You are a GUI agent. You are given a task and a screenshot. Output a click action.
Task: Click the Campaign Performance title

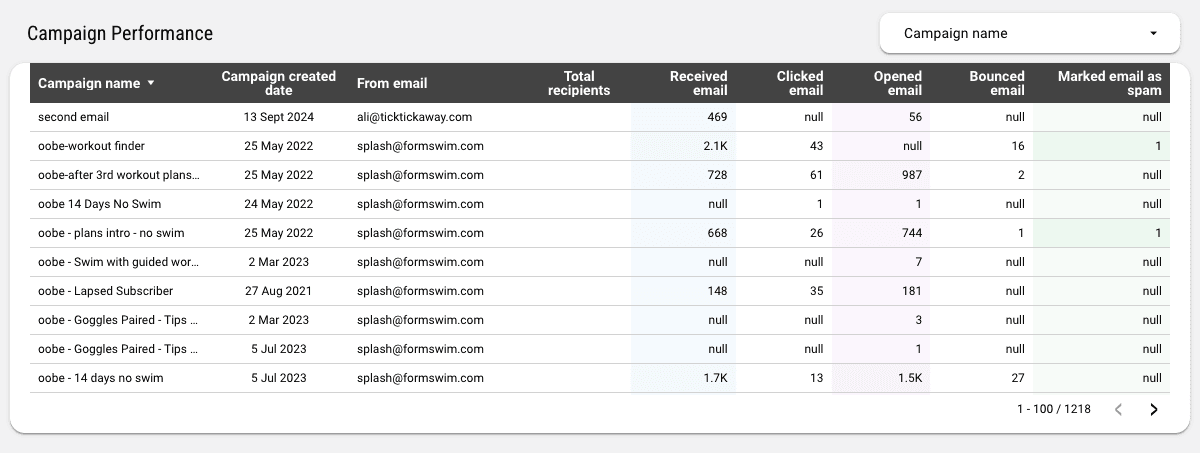pos(120,33)
